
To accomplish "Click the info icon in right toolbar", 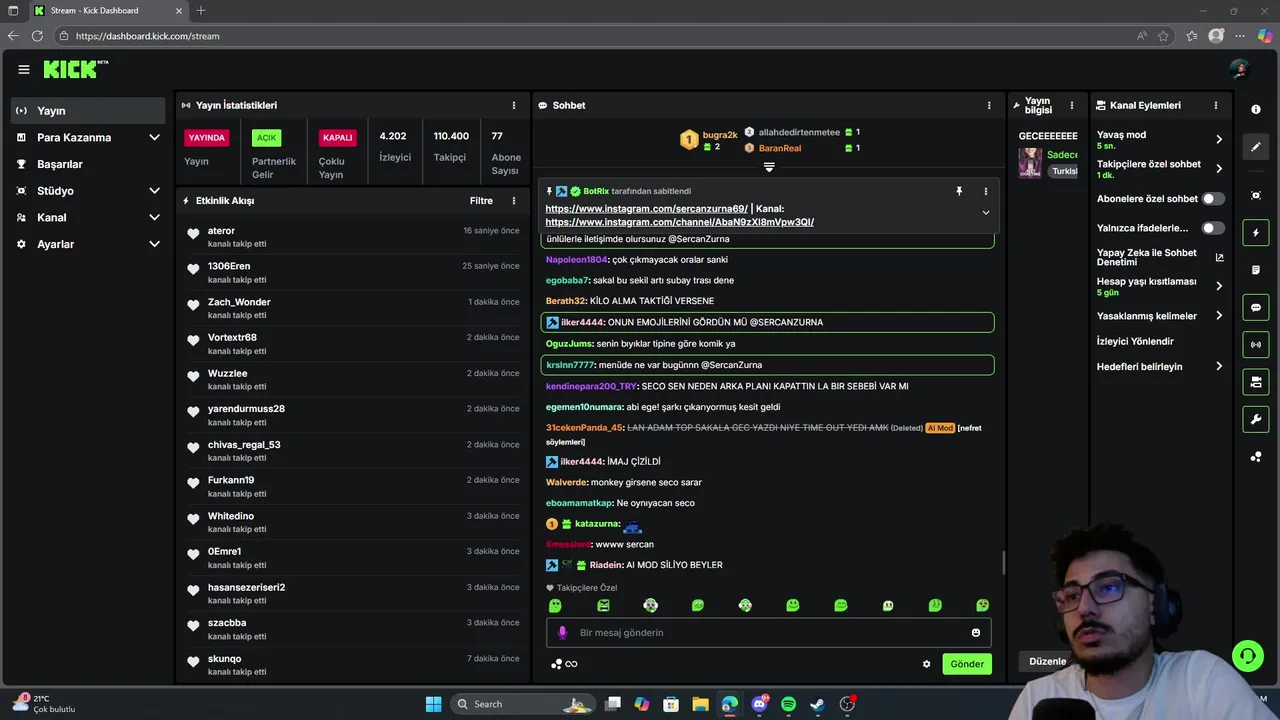I will point(1256,109).
